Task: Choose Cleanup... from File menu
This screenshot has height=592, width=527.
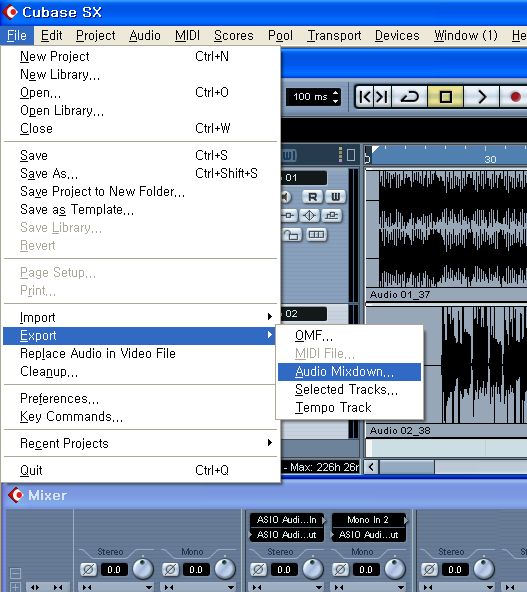Action: pos(139,372)
